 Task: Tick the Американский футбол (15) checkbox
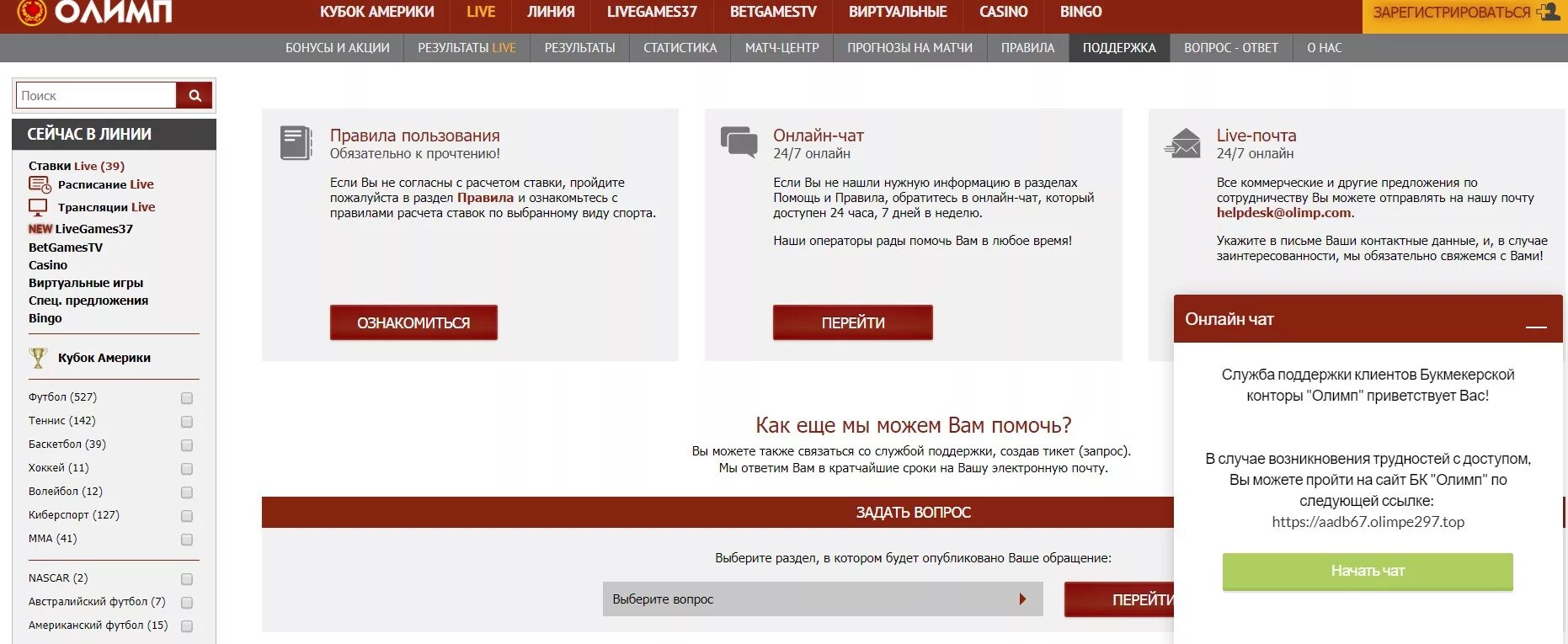pos(187,626)
